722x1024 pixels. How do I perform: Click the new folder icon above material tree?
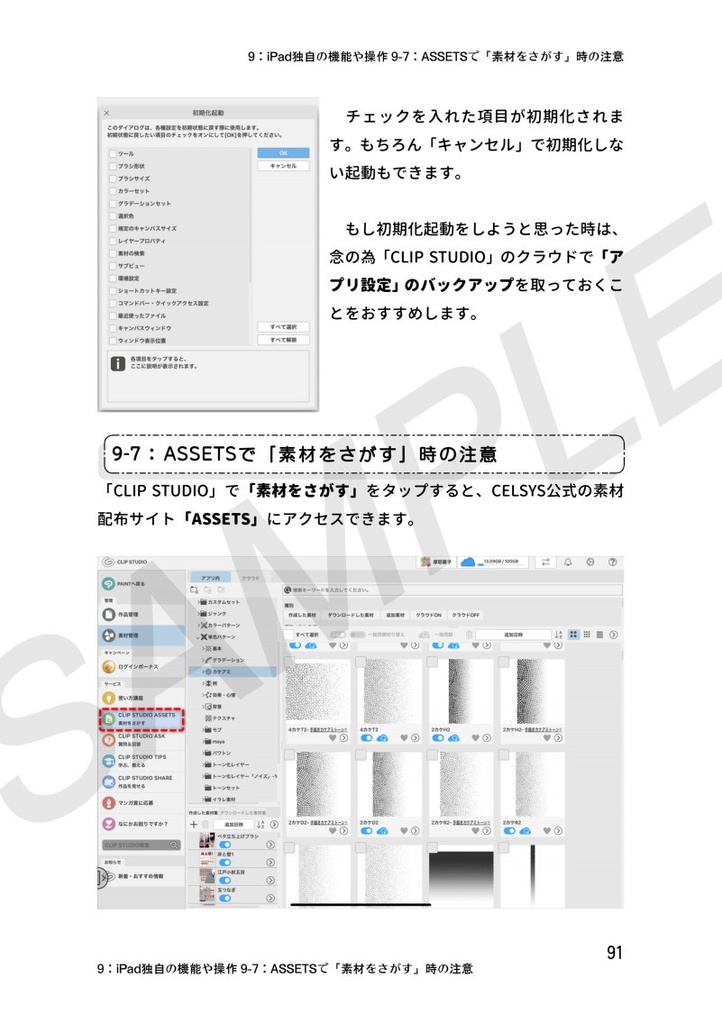click(194, 590)
